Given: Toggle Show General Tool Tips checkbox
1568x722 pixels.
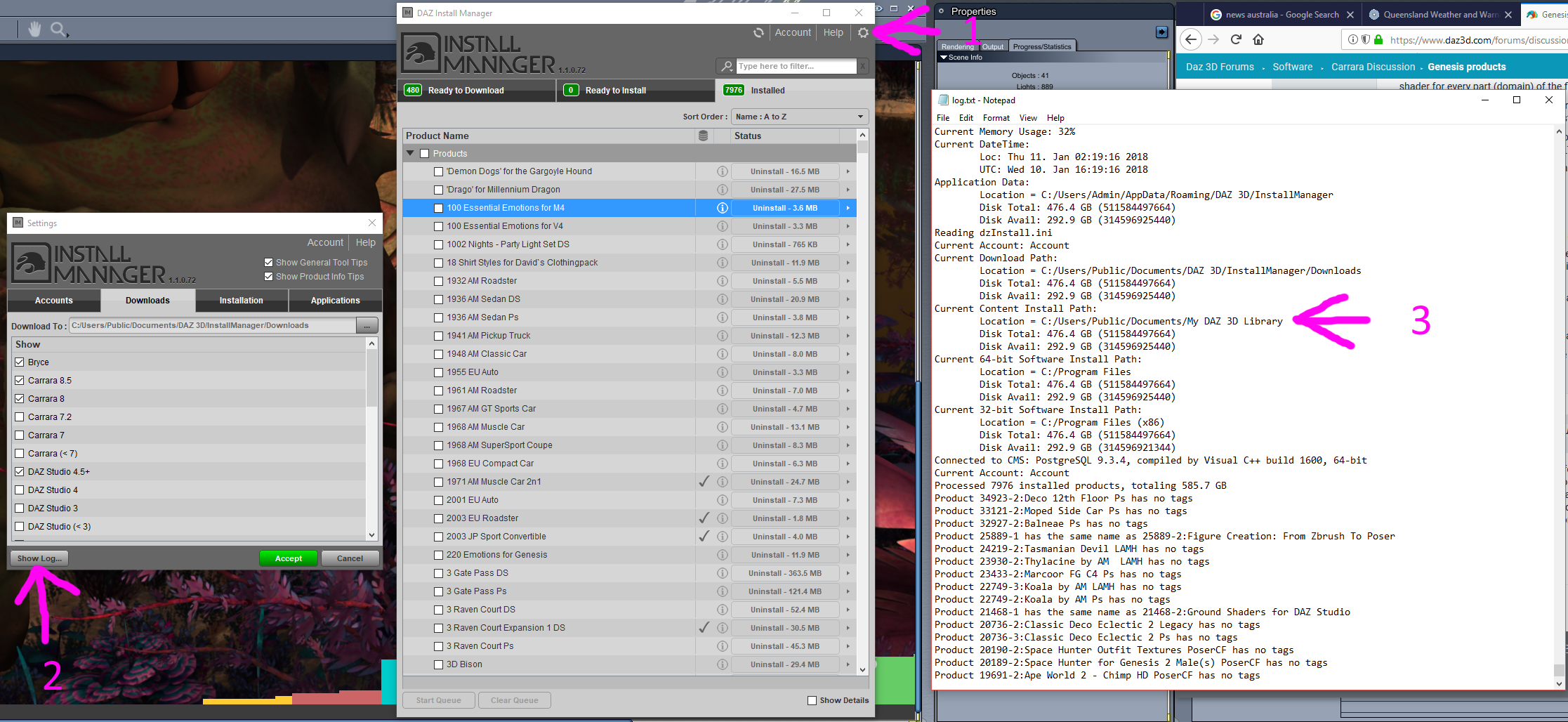Looking at the screenshot, I should (268, 263).
